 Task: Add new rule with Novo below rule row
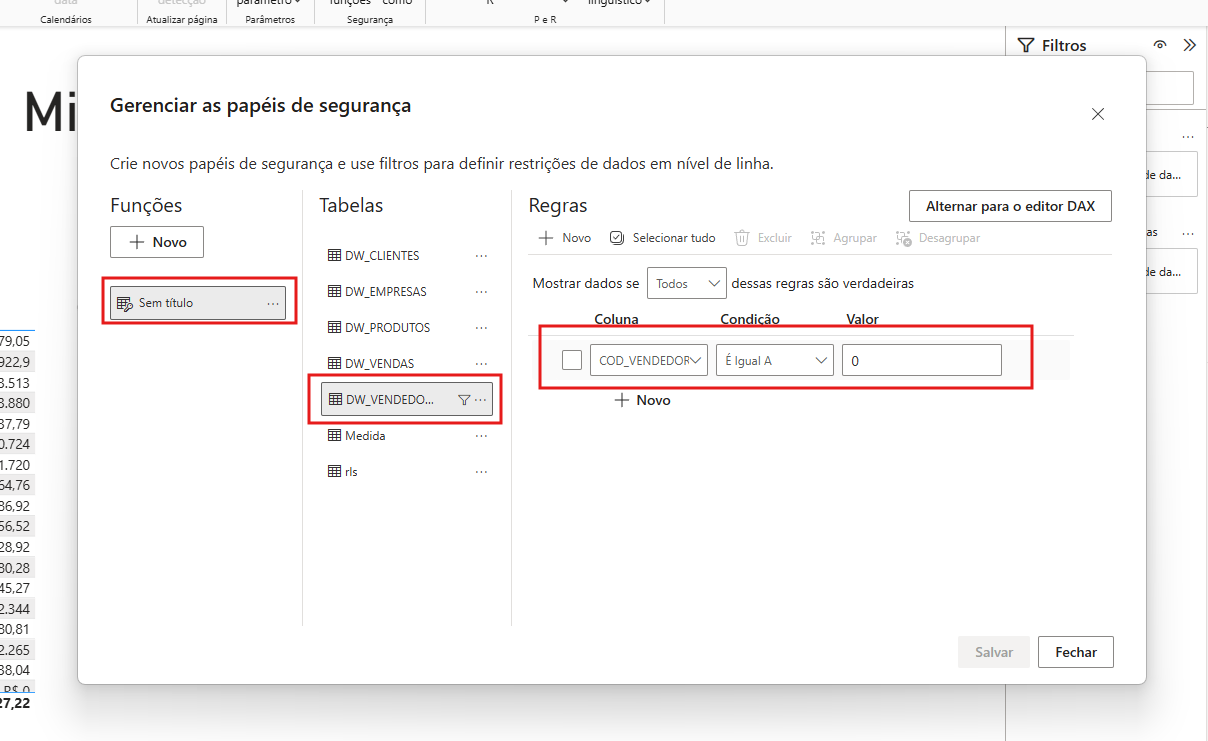642,400
